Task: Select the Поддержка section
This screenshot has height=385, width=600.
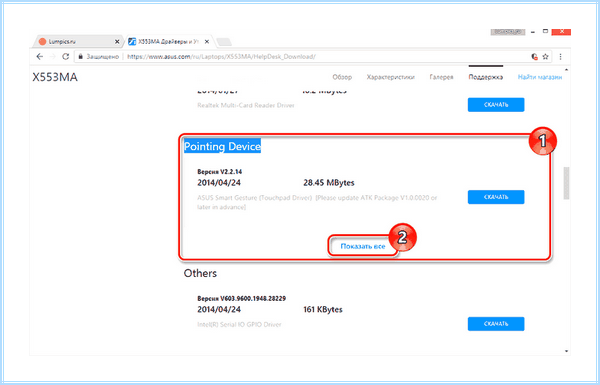Action: (x=486, y=77)
